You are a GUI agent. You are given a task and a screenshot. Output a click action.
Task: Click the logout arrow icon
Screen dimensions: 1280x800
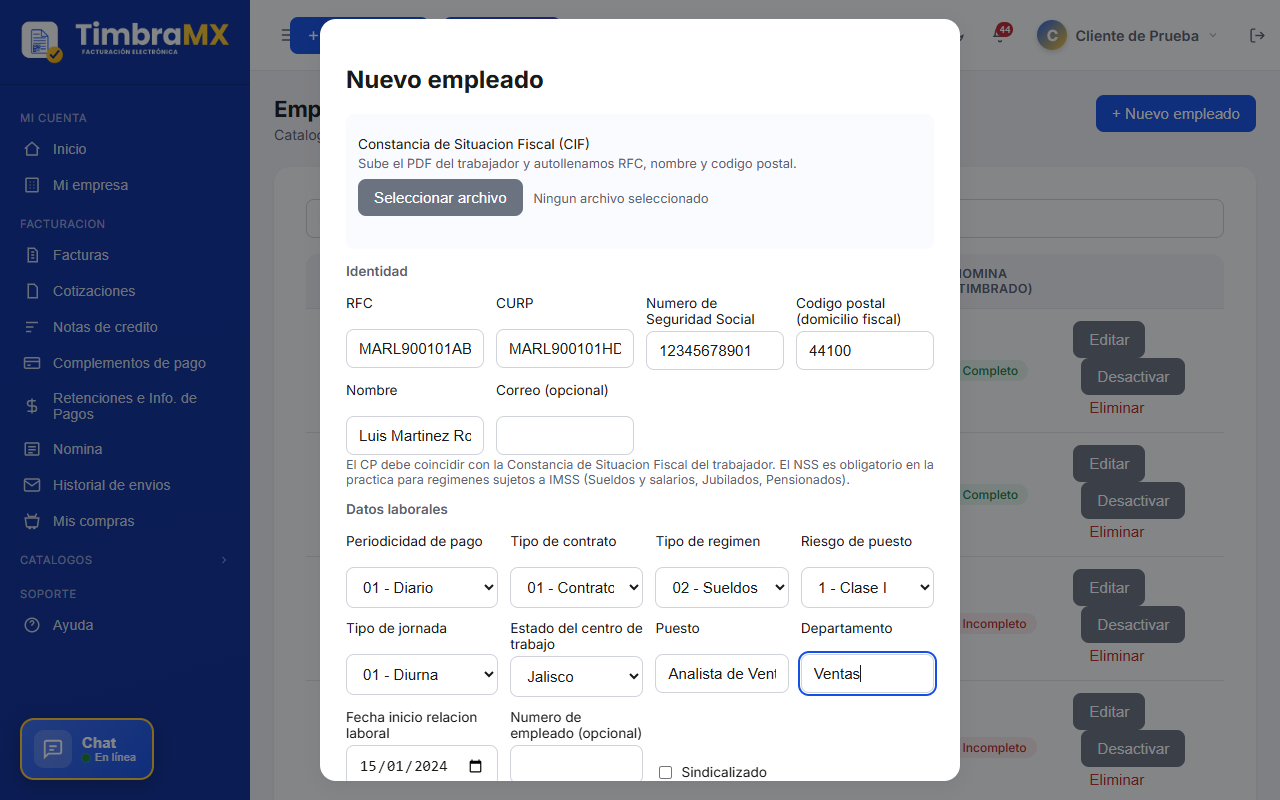pos(1258,35)
